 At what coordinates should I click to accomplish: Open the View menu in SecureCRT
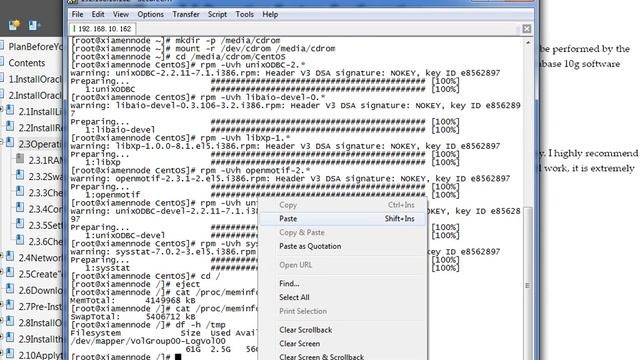(121, 14)
